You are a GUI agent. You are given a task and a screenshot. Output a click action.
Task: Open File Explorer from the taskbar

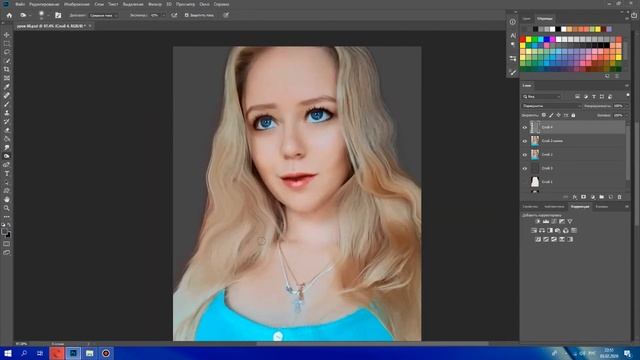coord(89,353)
